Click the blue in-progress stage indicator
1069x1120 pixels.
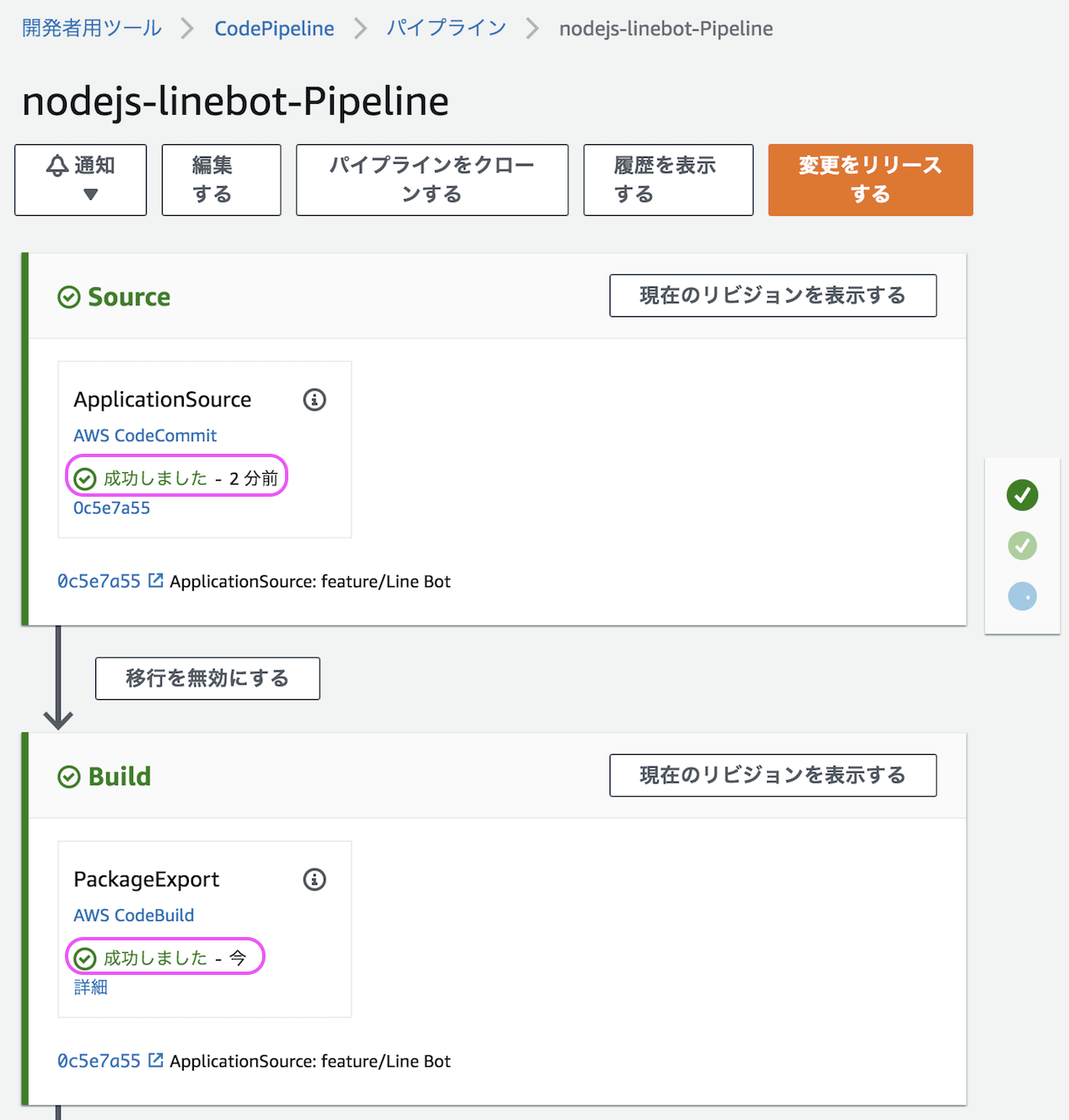point(1022,596)
